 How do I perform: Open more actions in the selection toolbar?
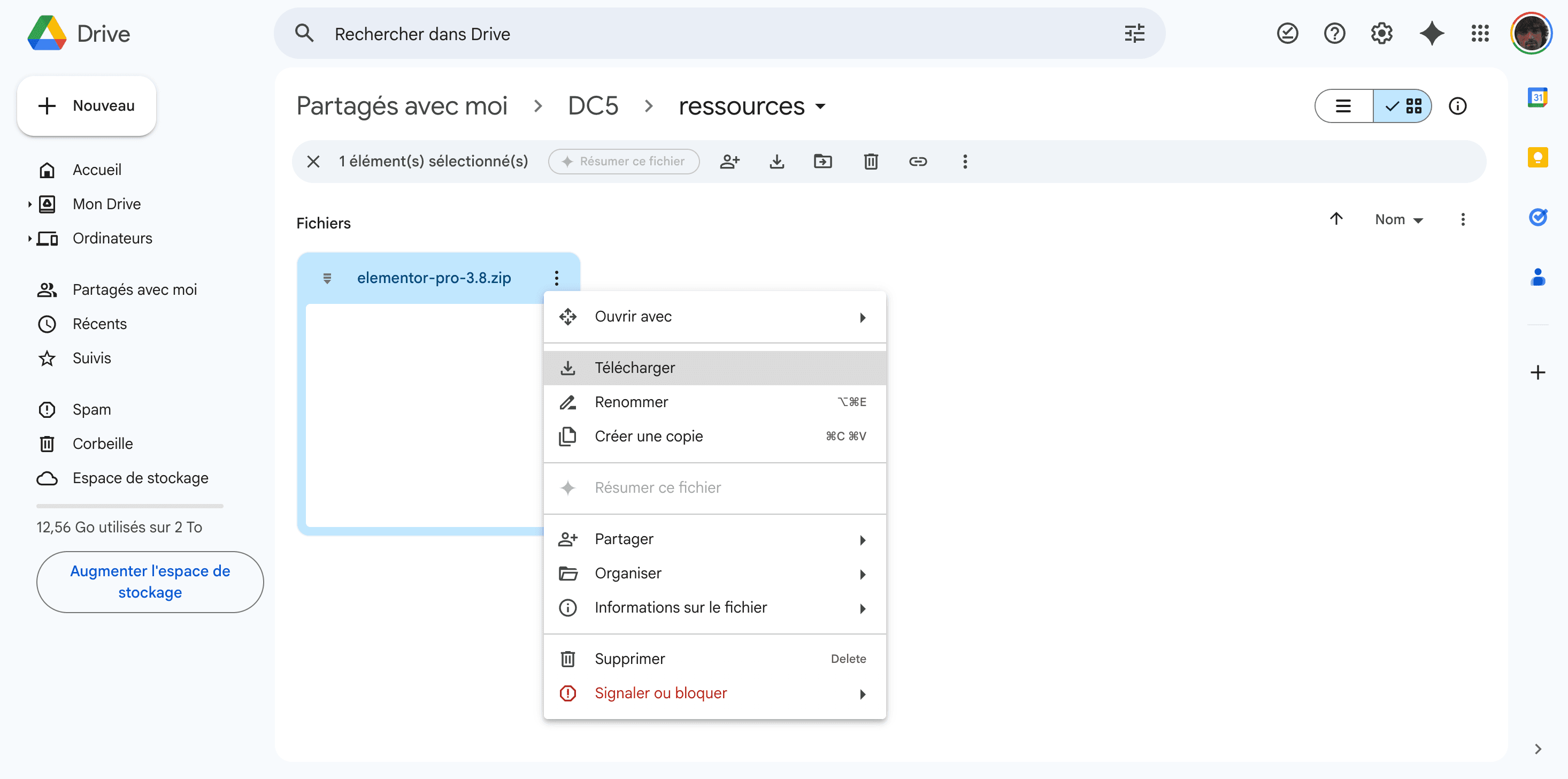[x=965, y=162]
